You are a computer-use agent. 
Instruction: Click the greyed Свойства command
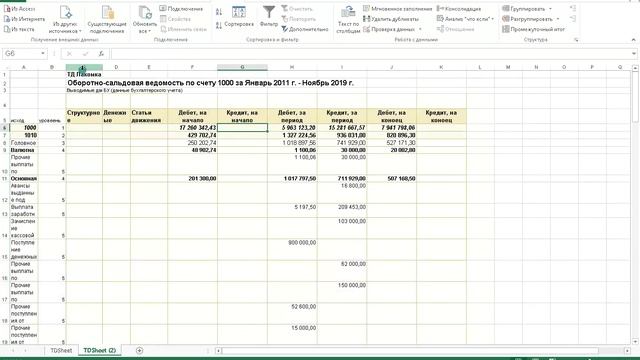coord(176,19)
